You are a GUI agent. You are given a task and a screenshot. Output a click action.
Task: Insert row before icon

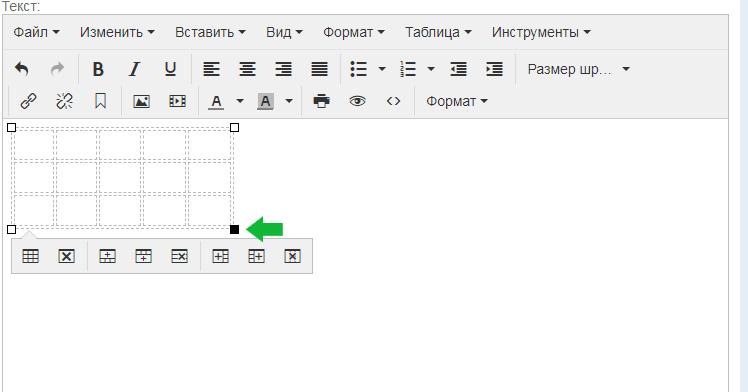point(107,257)
